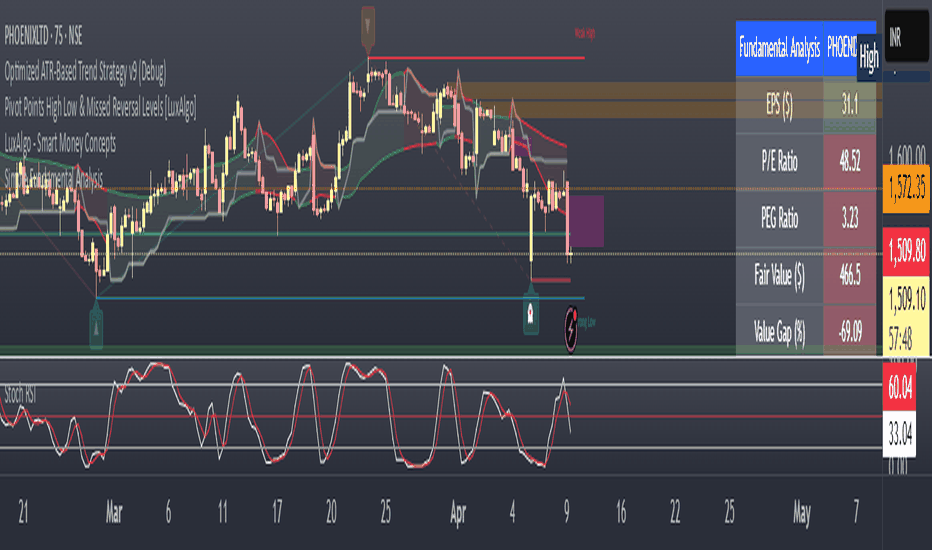932x550 pixels.
Task: Click the EPS value 31.1
Action: tap(850, 105)
